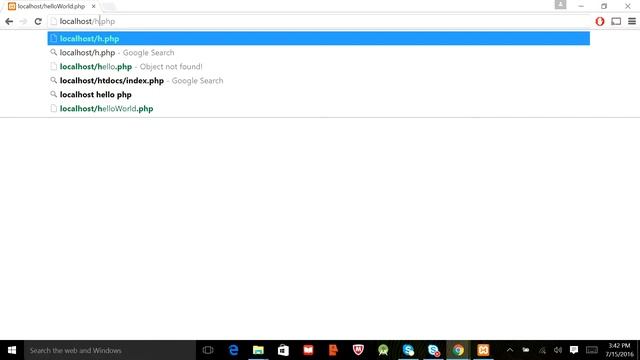
Task: Click the 'Search the web and Windows' box
Action: (110, 350)
